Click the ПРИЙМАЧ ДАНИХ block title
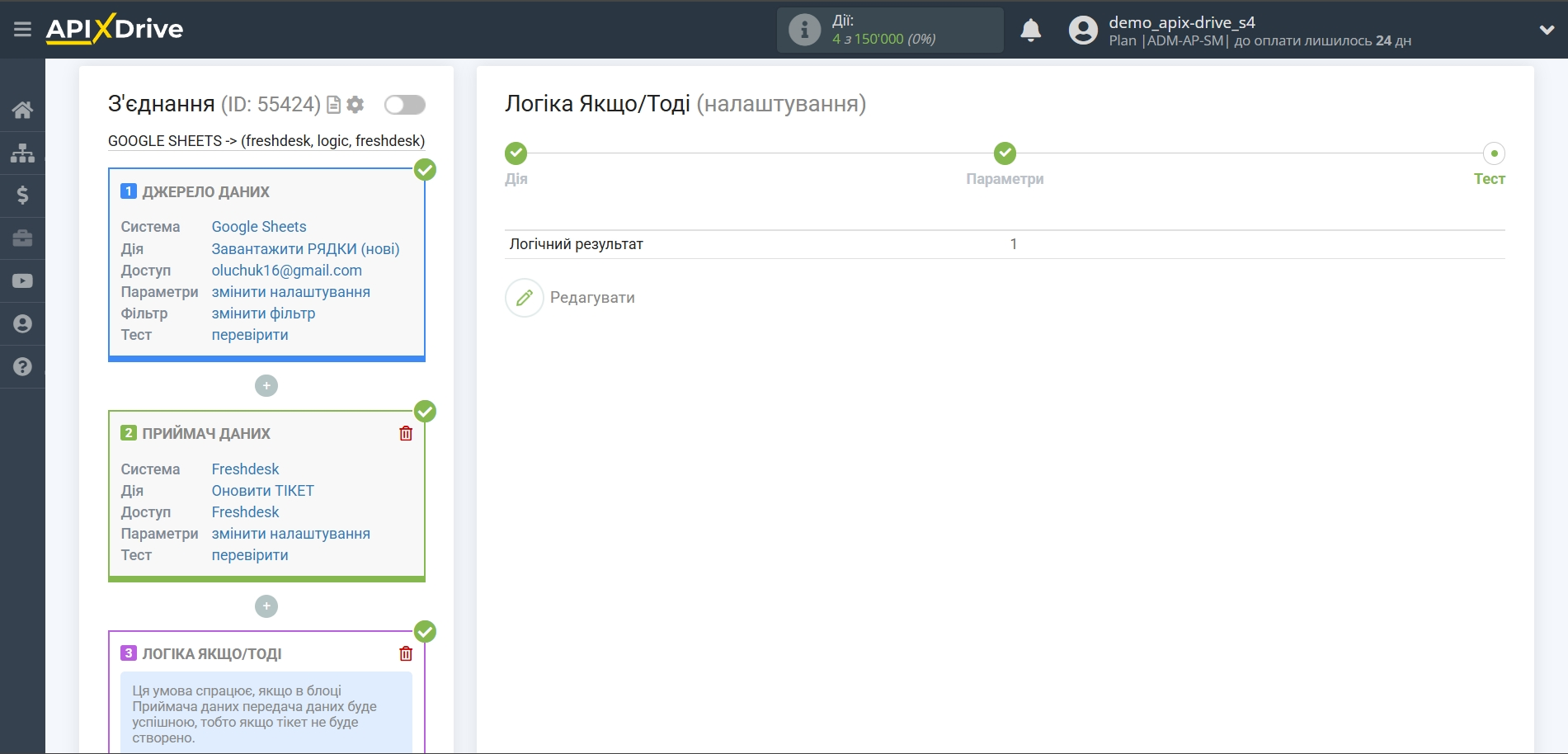Screen dimensions: 1568x754 tap(206, 434)
